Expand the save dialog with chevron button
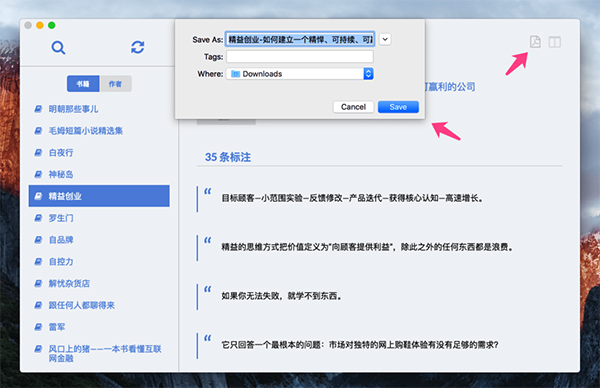The width and height of the screenshot is (600, 388). pyautogui.click(x=385, y=39)
